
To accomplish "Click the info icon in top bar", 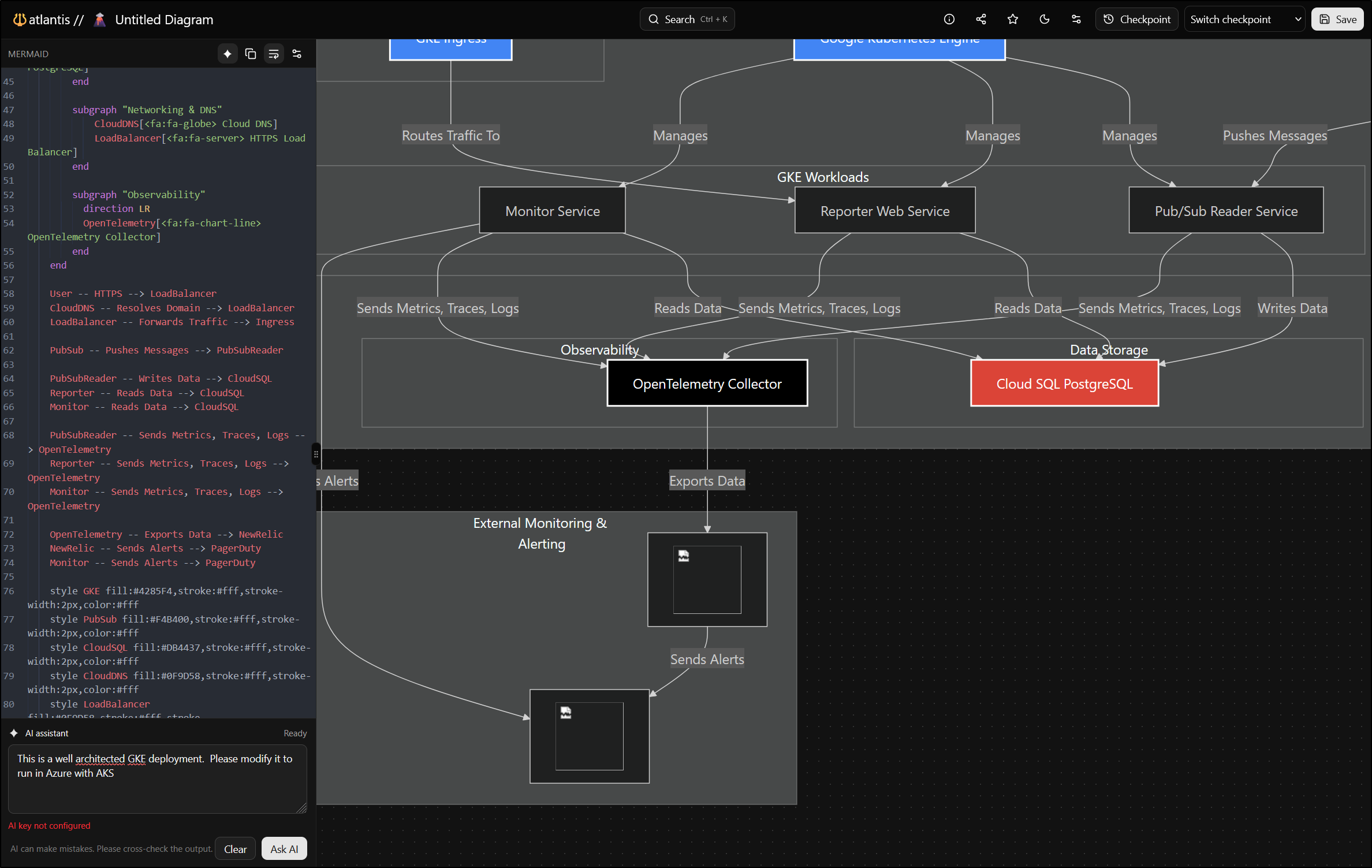I will (949, 19).
